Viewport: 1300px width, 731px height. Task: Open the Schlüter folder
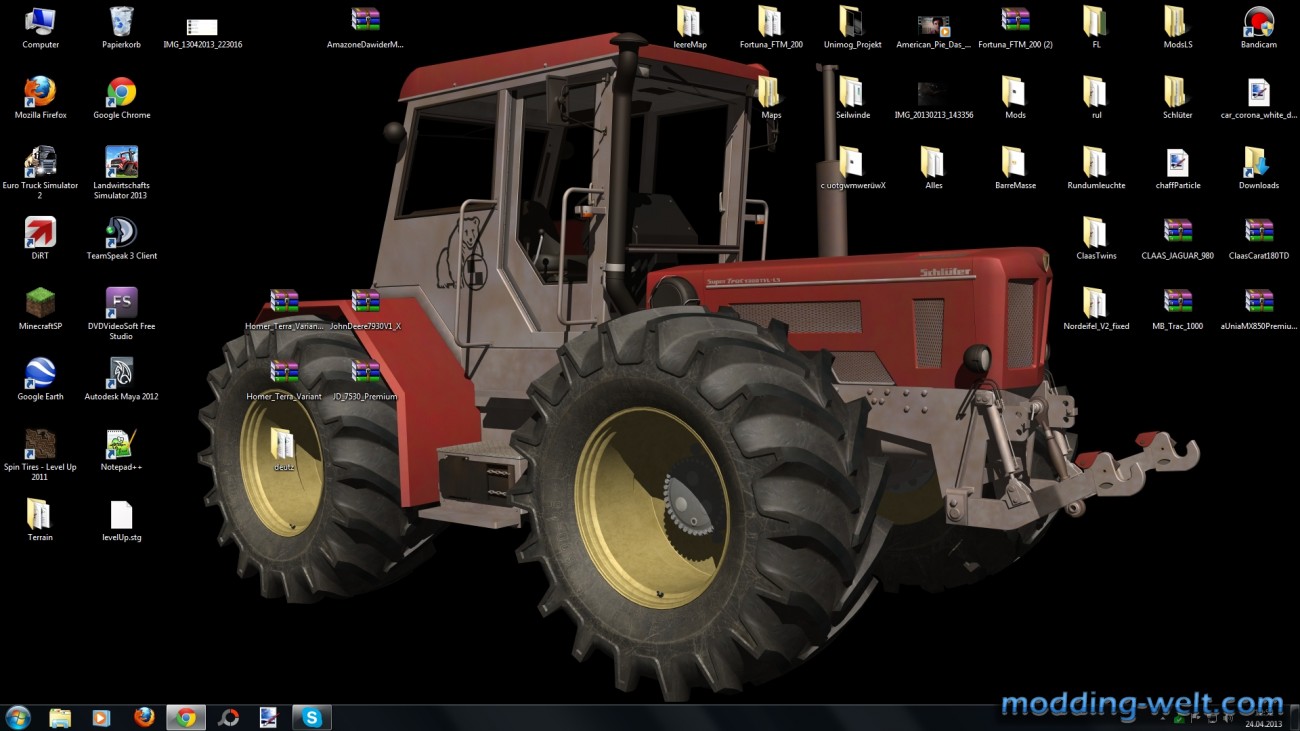point(1177,98)
